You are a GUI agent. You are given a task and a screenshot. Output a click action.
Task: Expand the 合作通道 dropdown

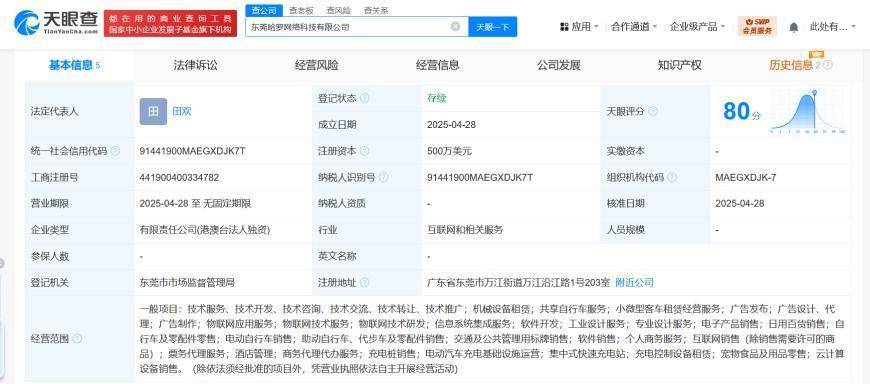(x=634, y=26)
